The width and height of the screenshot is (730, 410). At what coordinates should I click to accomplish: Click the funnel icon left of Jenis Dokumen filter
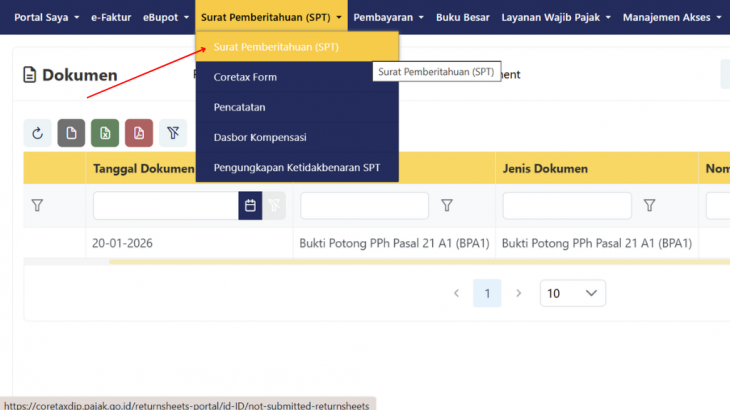click(447, 206)
